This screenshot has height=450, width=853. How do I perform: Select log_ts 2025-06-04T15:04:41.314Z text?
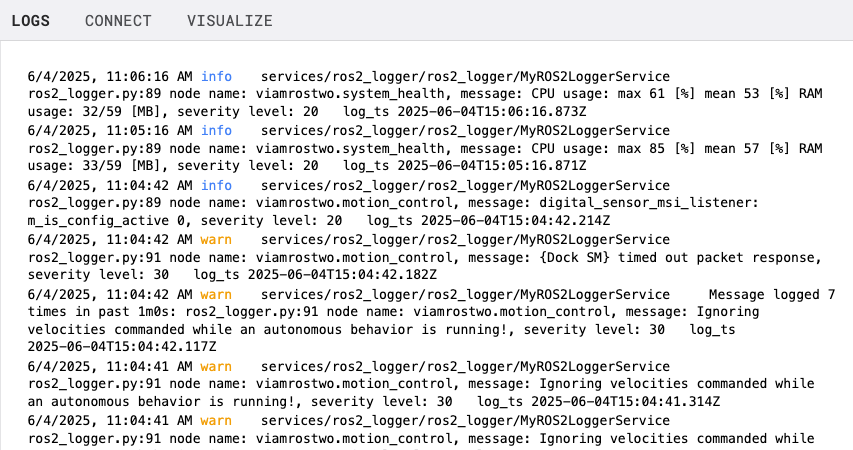point(598,402)
